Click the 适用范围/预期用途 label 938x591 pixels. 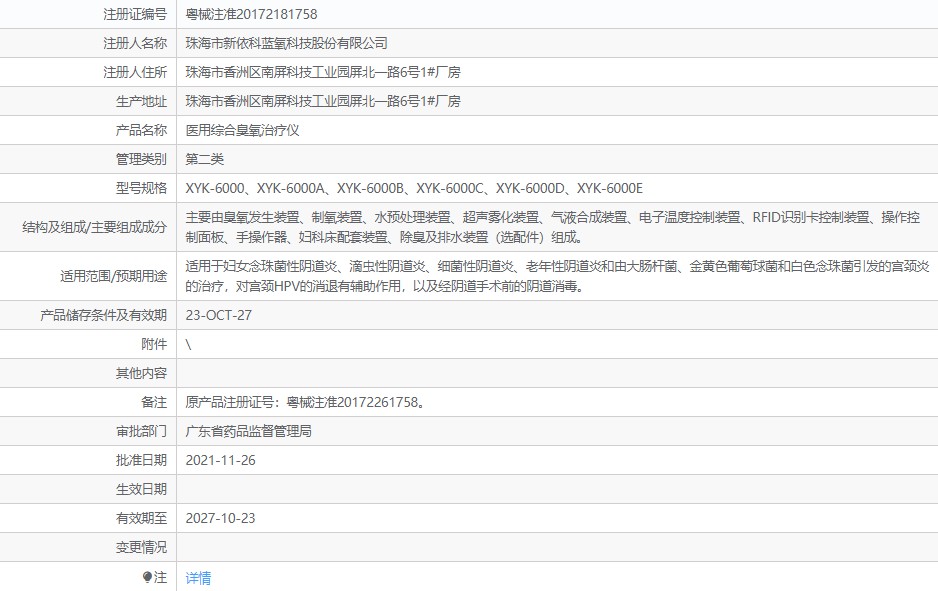[x=113, y=276]
